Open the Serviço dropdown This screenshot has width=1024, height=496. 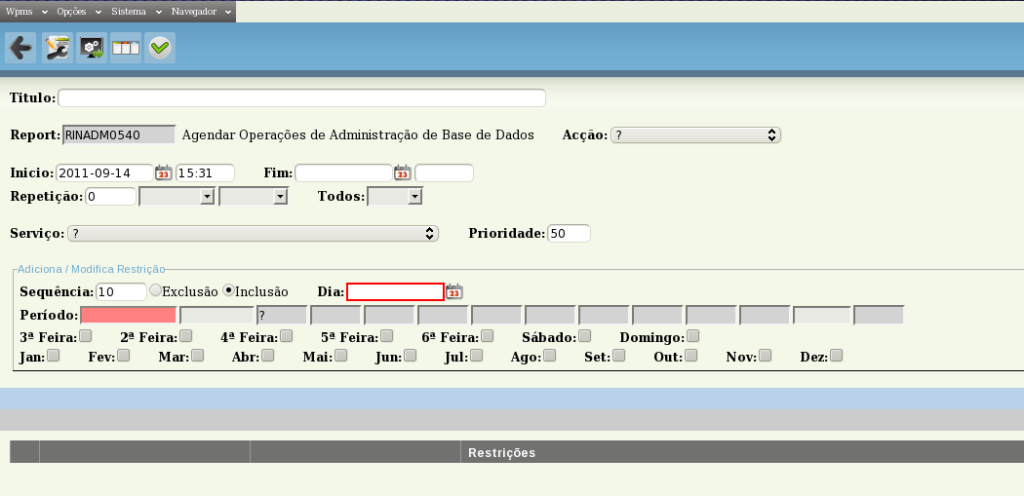point(253,234)
